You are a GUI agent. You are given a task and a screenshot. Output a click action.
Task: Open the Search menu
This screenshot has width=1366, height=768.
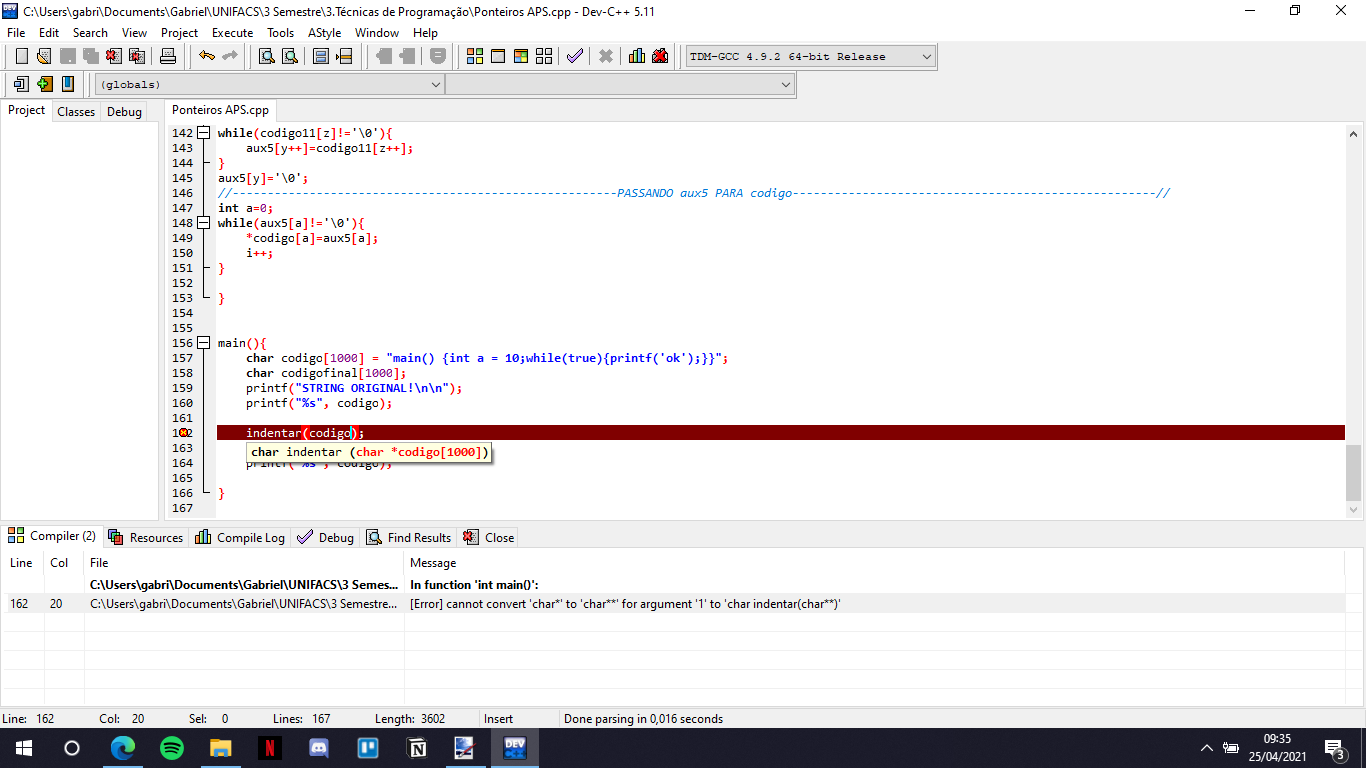click(x=90, y=33)
